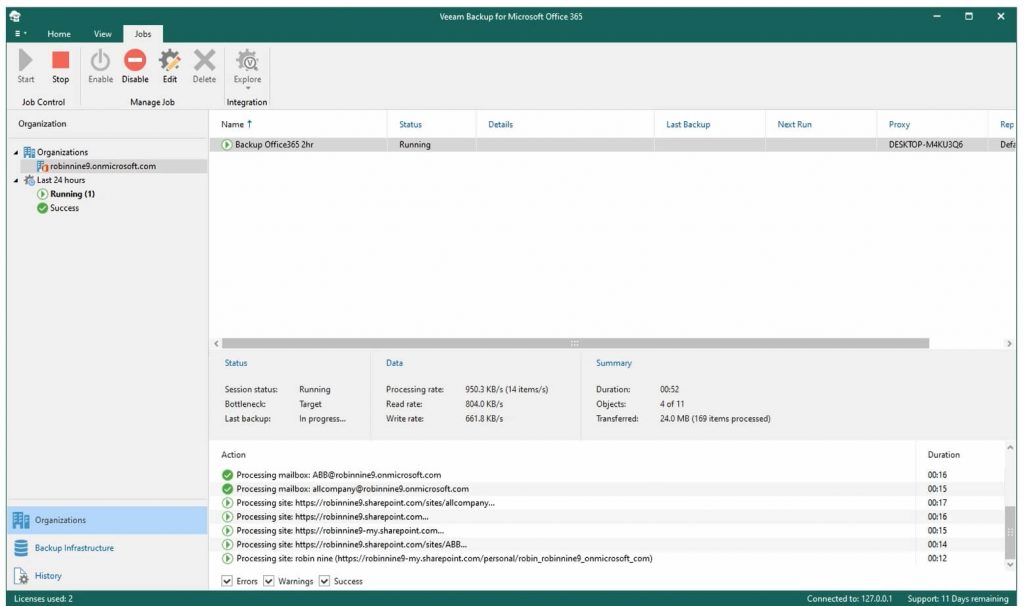Stop the running backup job
The width and height of the screenshot is (1024, 606).
[60, 66]
